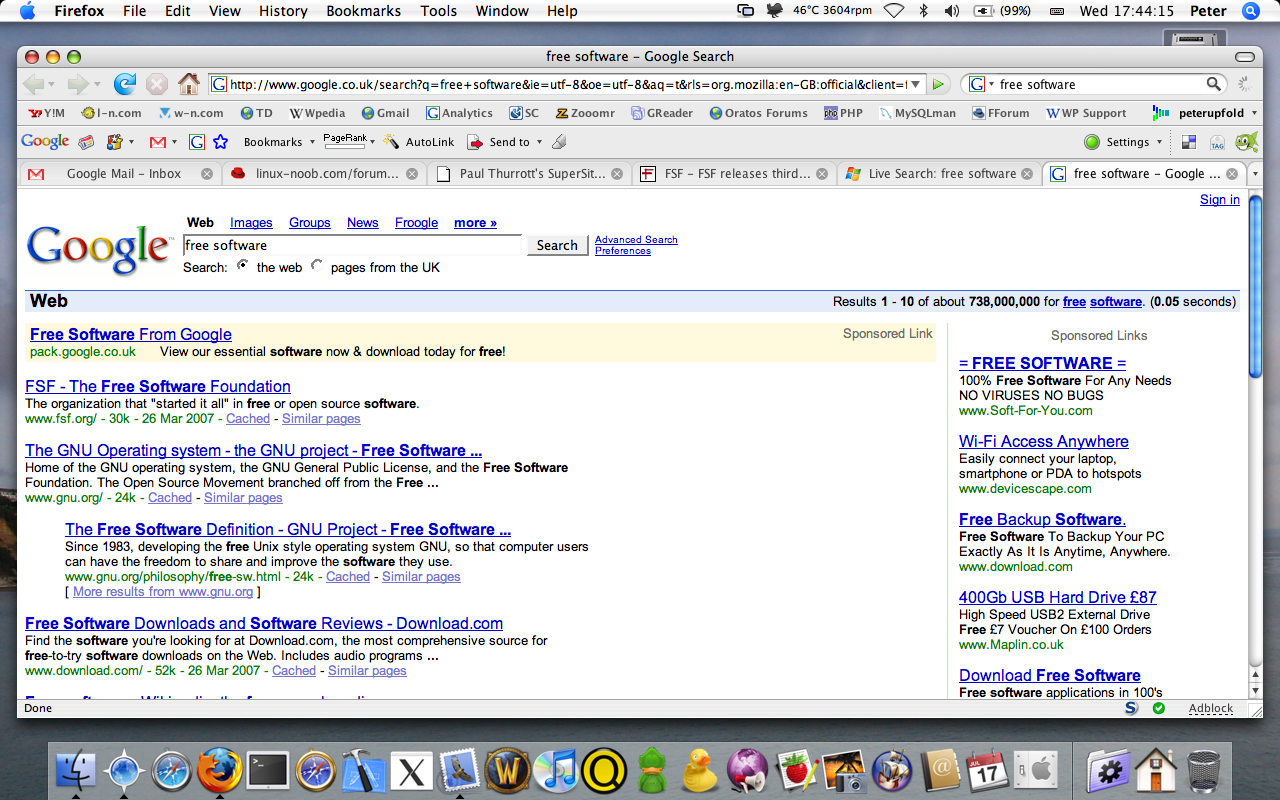Select 'the web' search radio button
The width and height of the screenshot is (1280, 800).
[243, 266]
